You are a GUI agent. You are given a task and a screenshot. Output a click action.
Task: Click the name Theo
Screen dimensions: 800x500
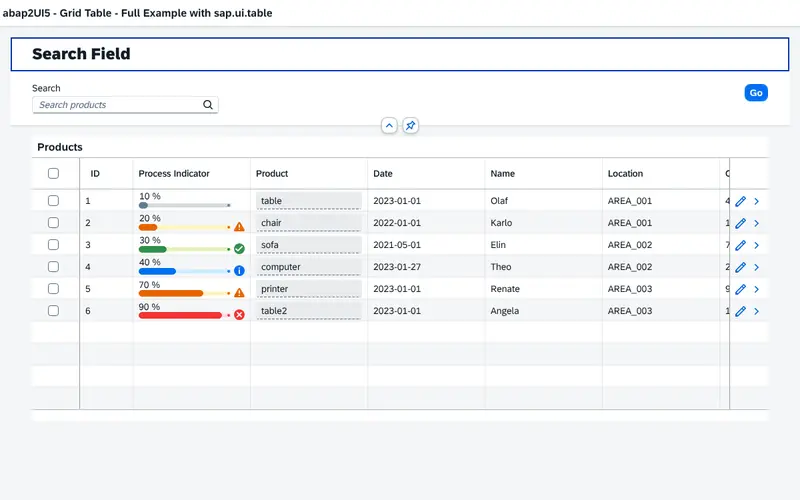[x=501, y=266]
